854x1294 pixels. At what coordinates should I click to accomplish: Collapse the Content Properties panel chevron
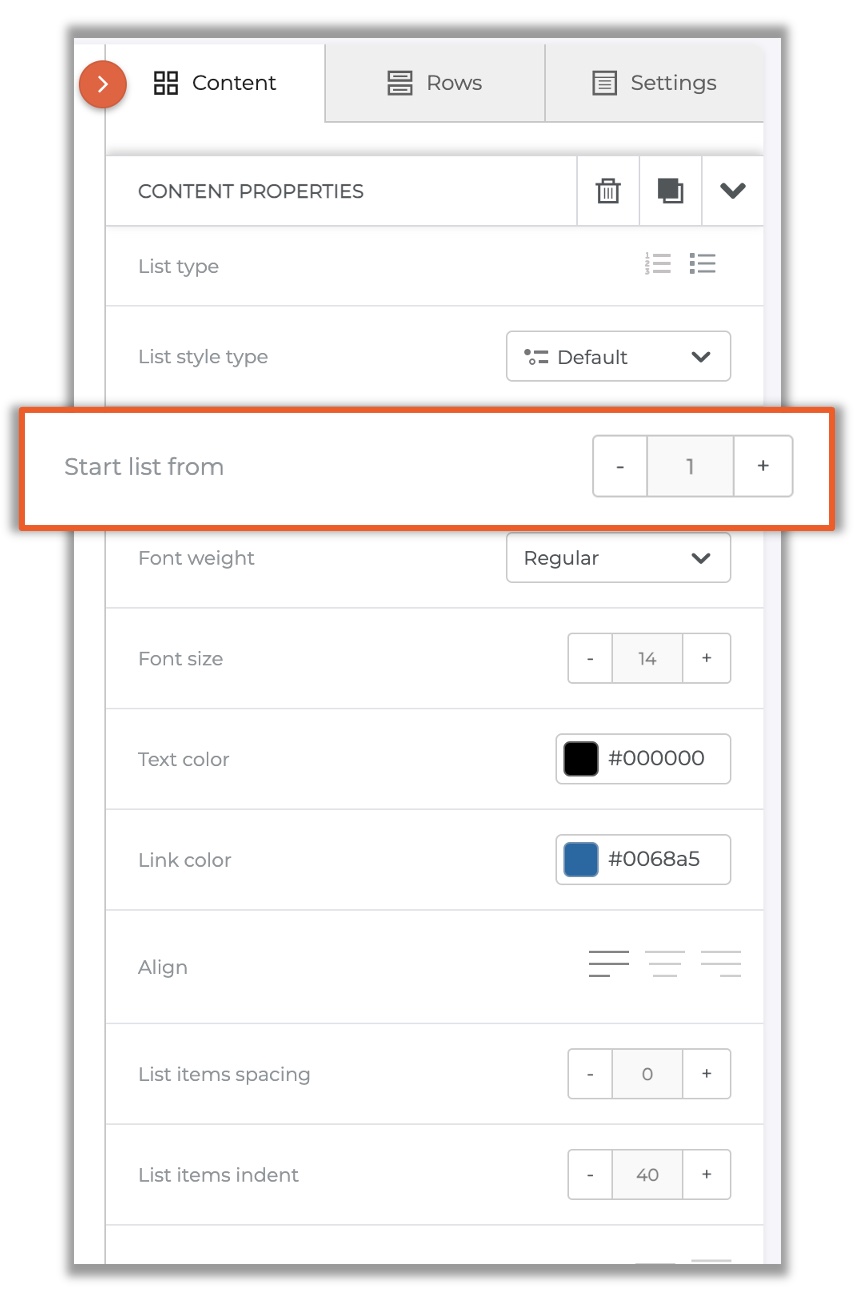click(x=733, y=191)
